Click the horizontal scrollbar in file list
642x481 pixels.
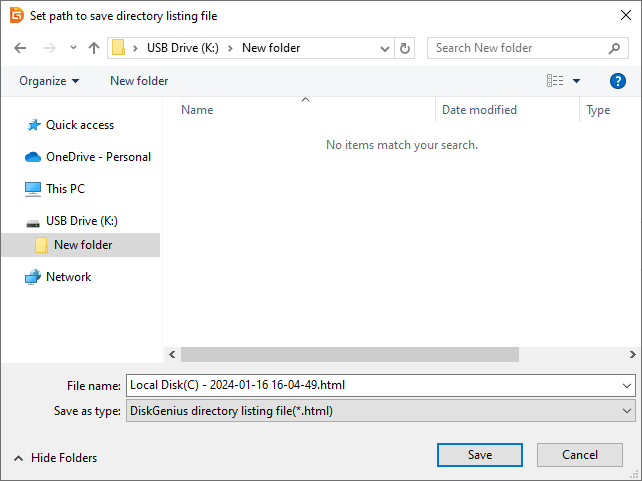coord(350,354)
